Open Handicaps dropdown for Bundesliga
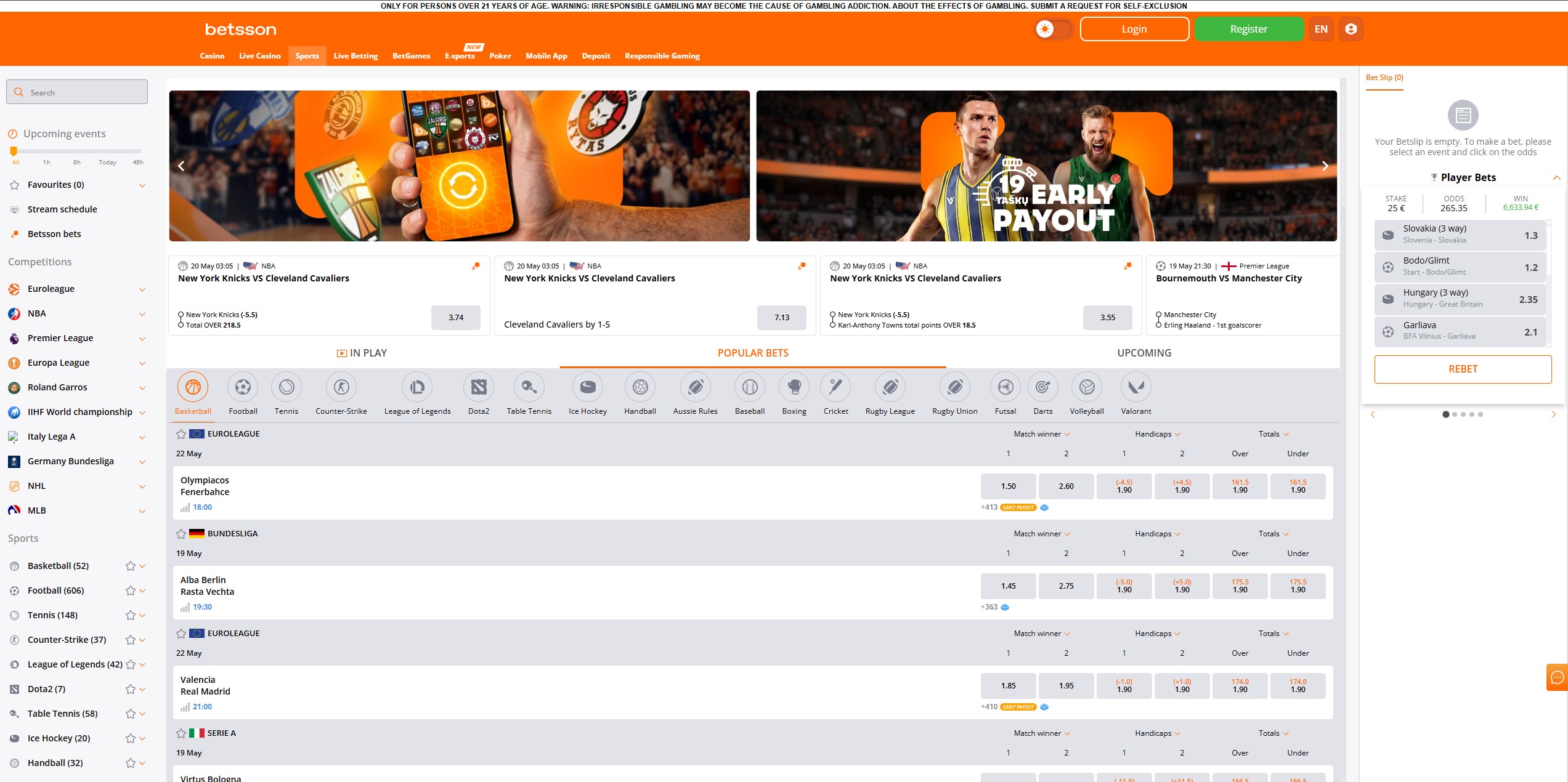The height and width of the screenshot is (782, 1568). [1158, 534]
